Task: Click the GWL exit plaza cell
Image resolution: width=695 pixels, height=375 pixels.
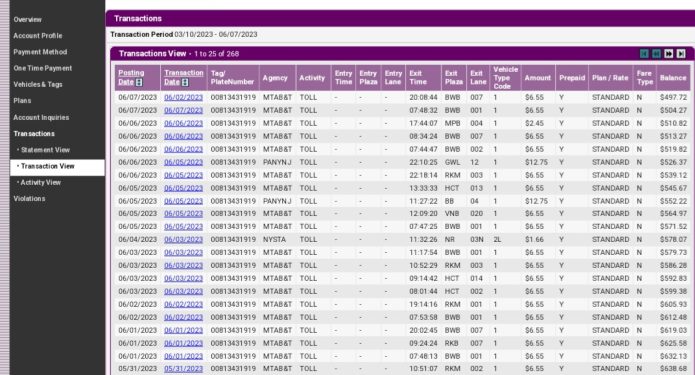Action: click(x=453, y=162)
